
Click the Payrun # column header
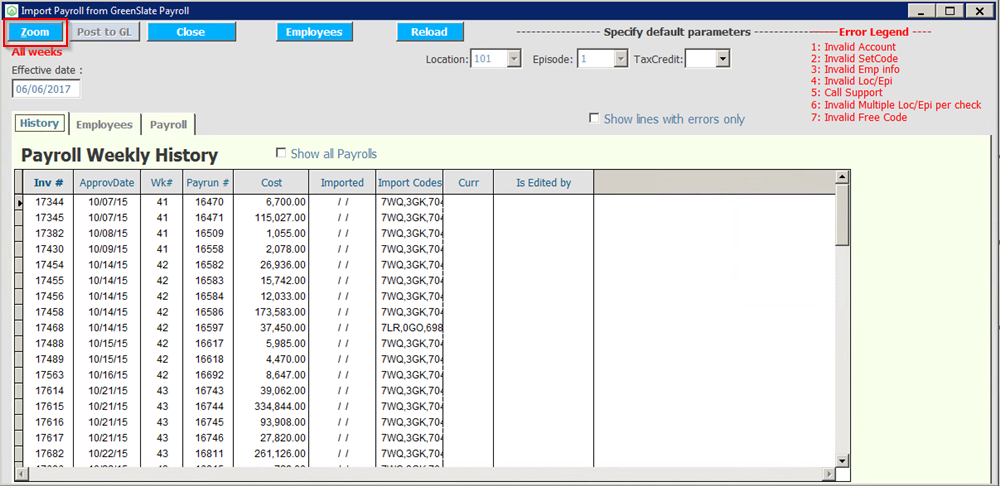coord(208,182)
